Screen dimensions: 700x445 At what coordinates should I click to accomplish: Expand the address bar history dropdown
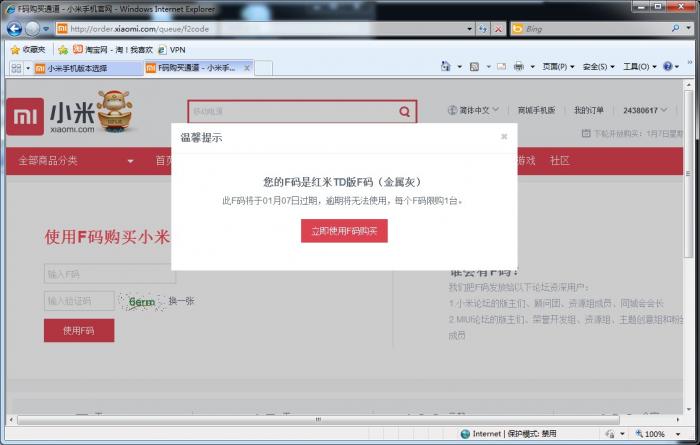point(469,29)
